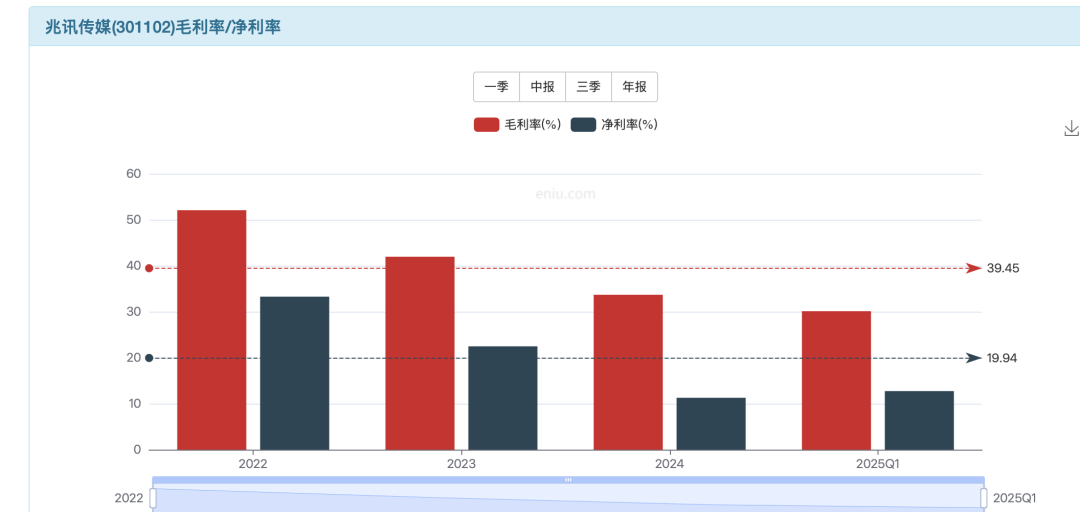Toggle the 净利率(%) legend series
This screenshot has width=1080, height=512.
[x=614, y=125]
